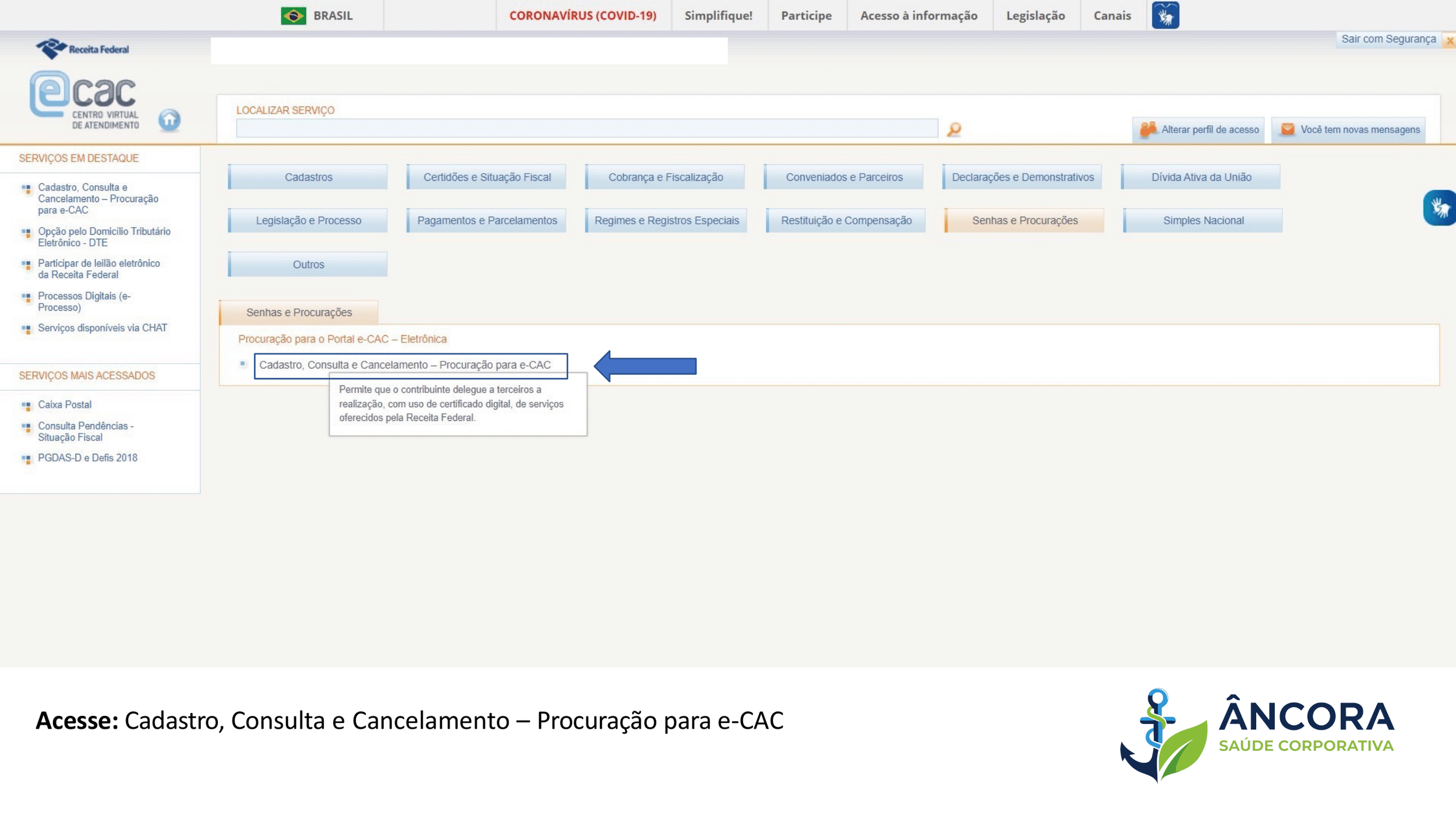Viewport: 1456px width, 819px height.
Task: Open Acesso à informação top menu
Action: pyautogui.click(x=918, y=16)
